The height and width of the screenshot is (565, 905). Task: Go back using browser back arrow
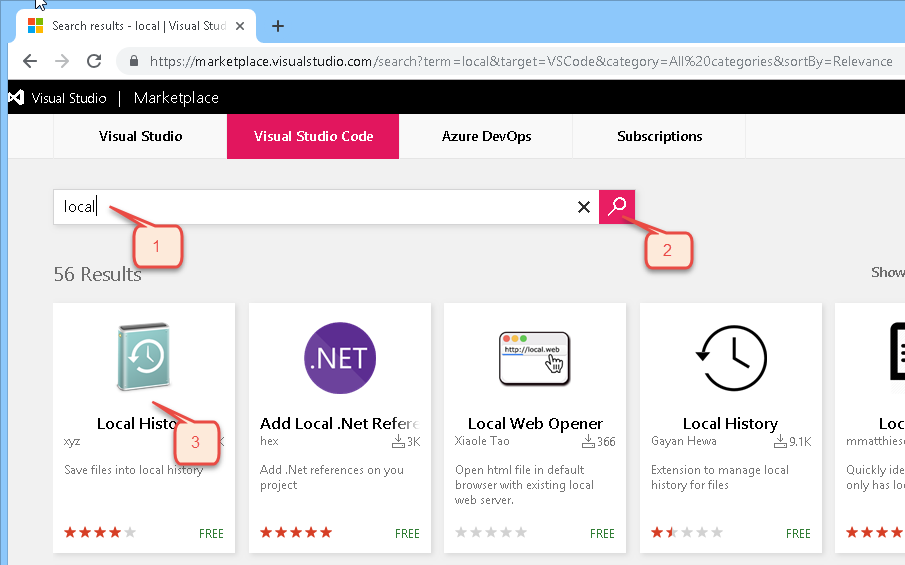pos(30,61)
